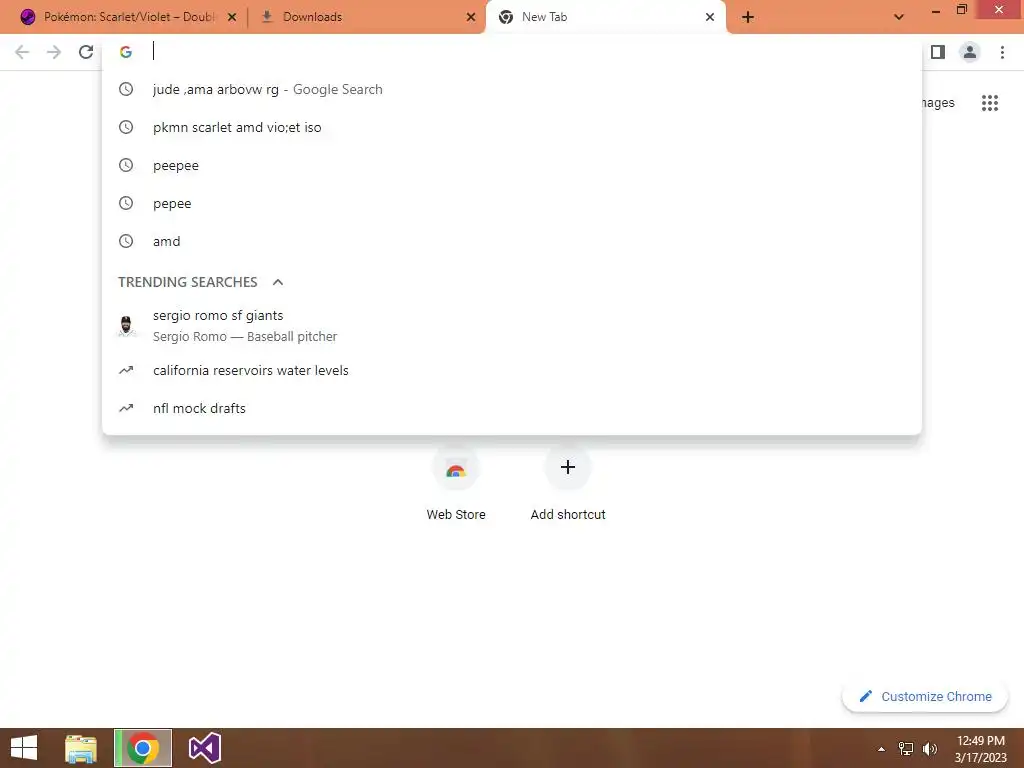This screenshot has width=1024, height=768.
Task: Pick the "amd" history suggestion
Action: coord(512,241)
